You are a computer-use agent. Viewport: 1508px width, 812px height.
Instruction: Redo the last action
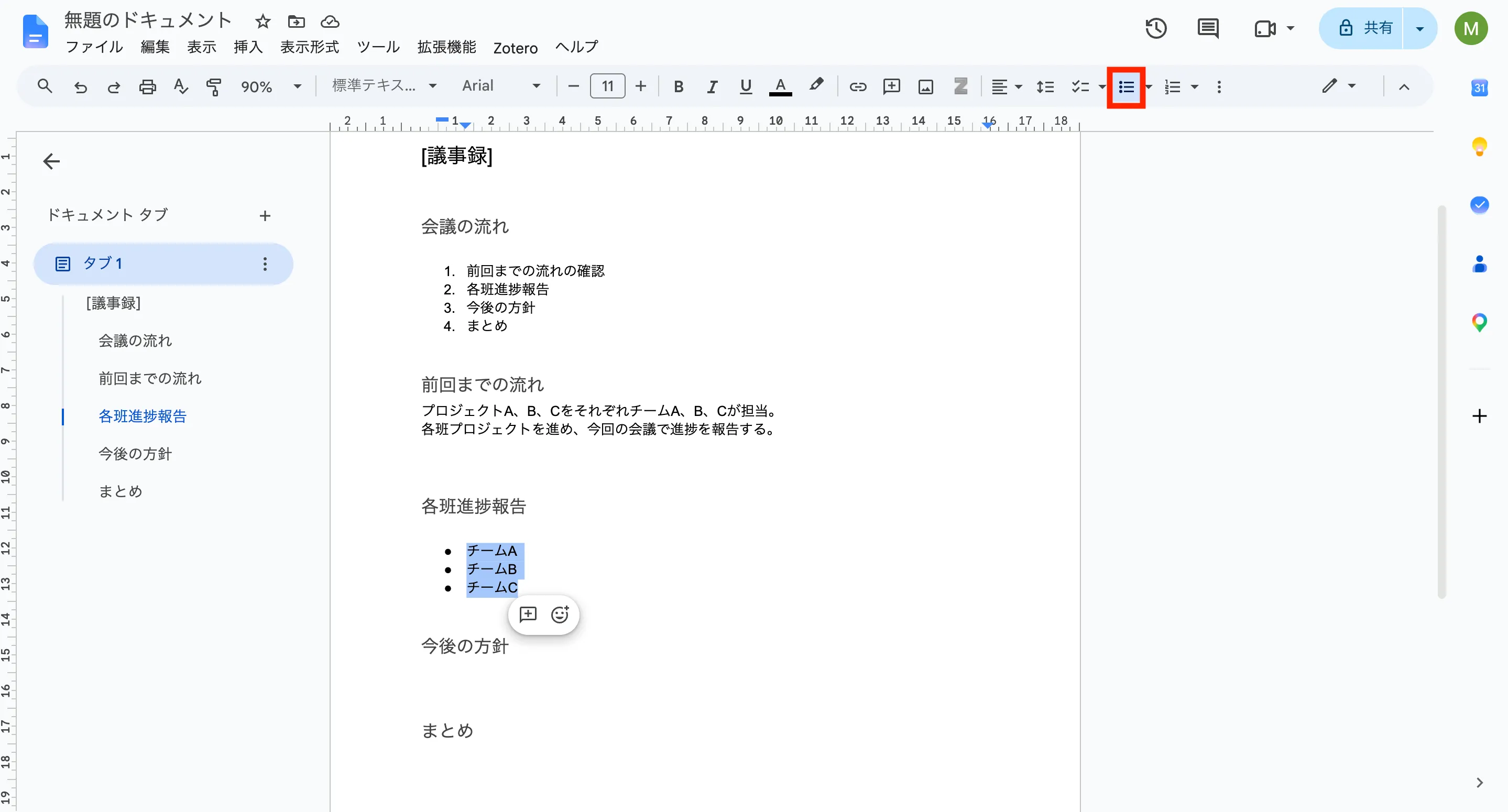[x=114, y=87]
